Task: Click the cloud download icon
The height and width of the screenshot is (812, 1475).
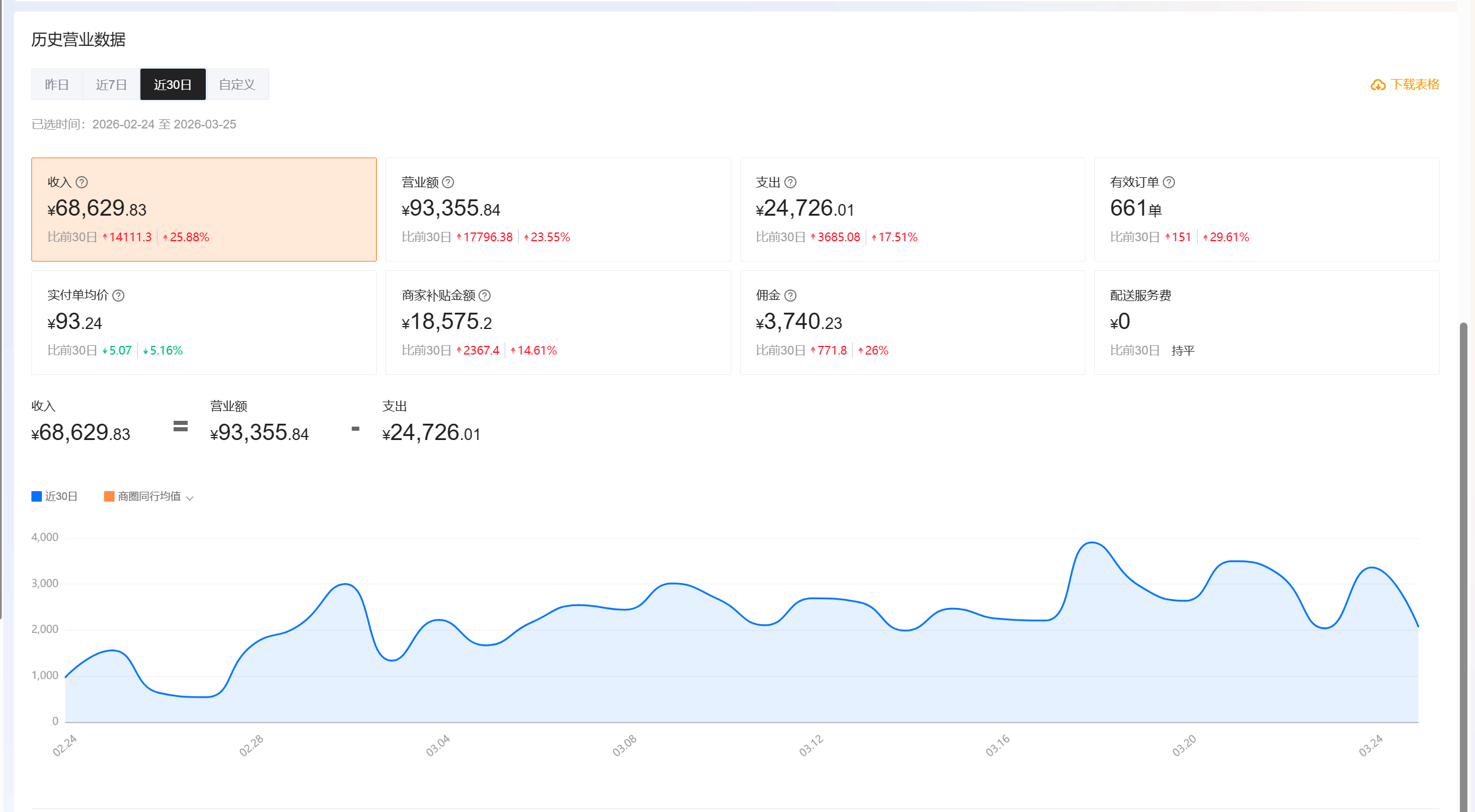Action: click(x=1377, y=85)
